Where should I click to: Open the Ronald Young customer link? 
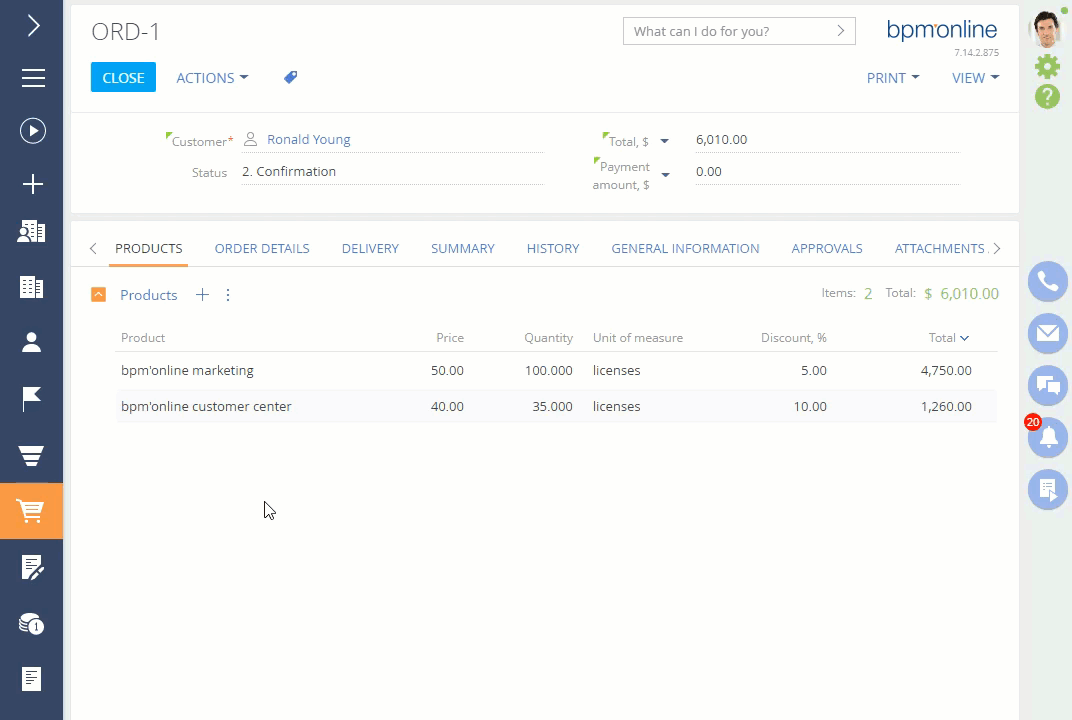[308, 139]
